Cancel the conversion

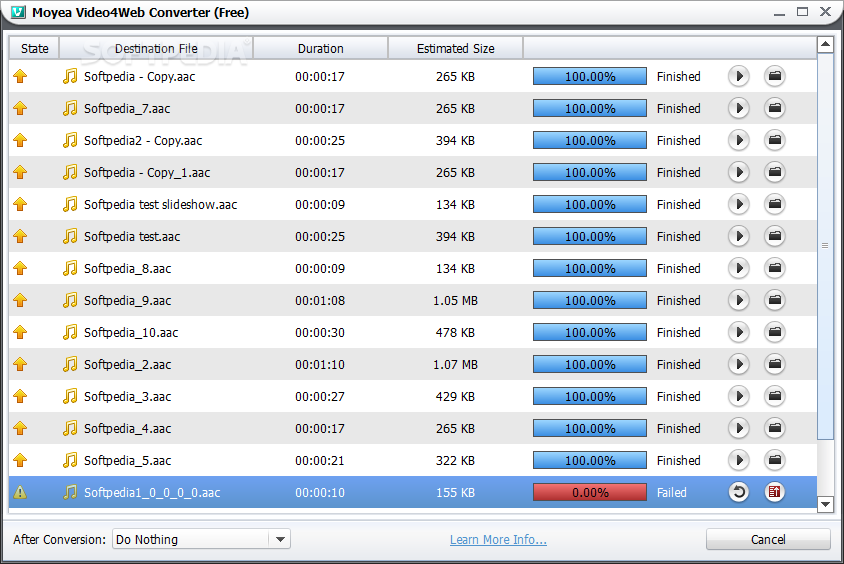coord(768,539)
